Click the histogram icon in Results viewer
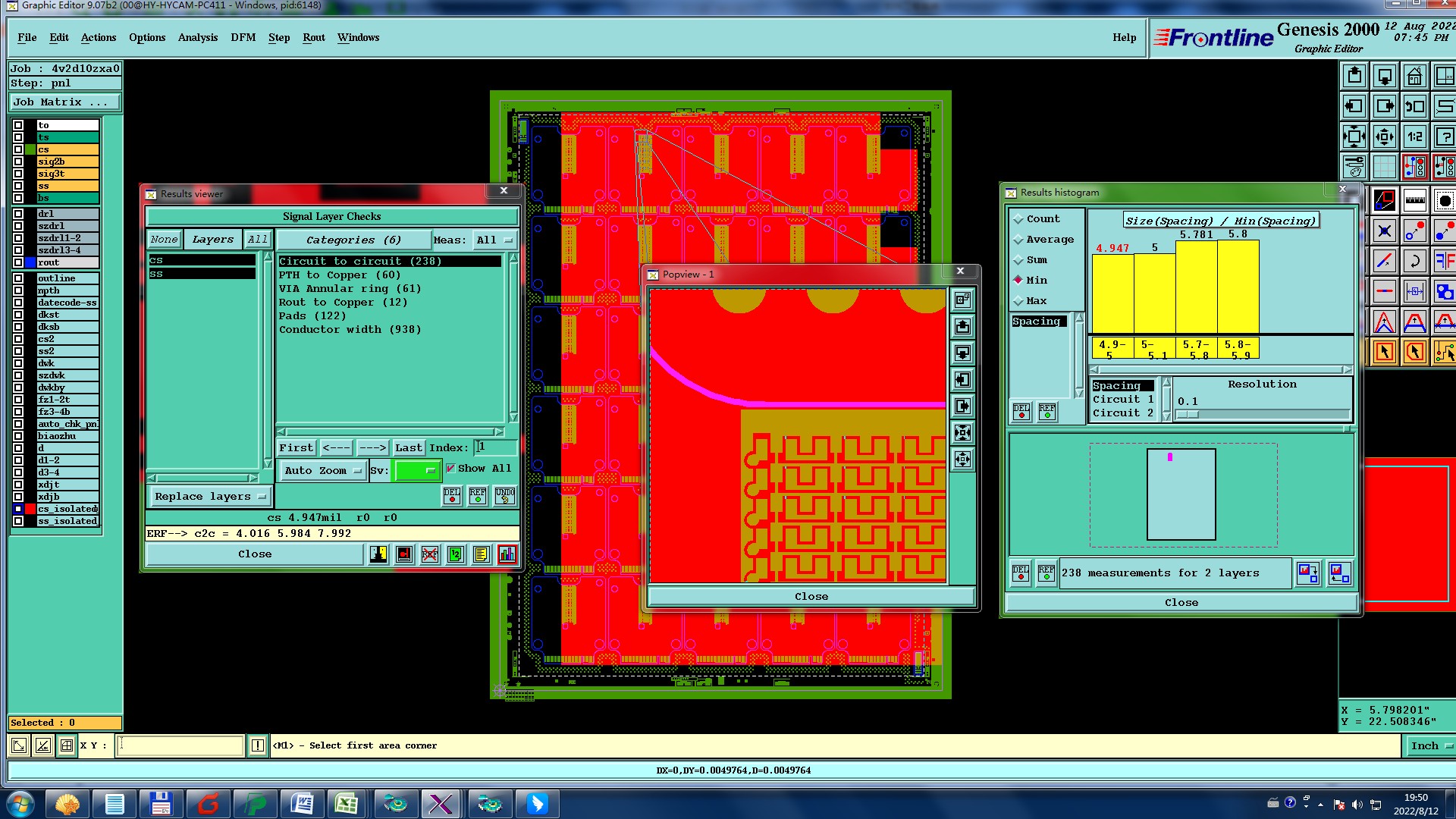 pos(507,554)
